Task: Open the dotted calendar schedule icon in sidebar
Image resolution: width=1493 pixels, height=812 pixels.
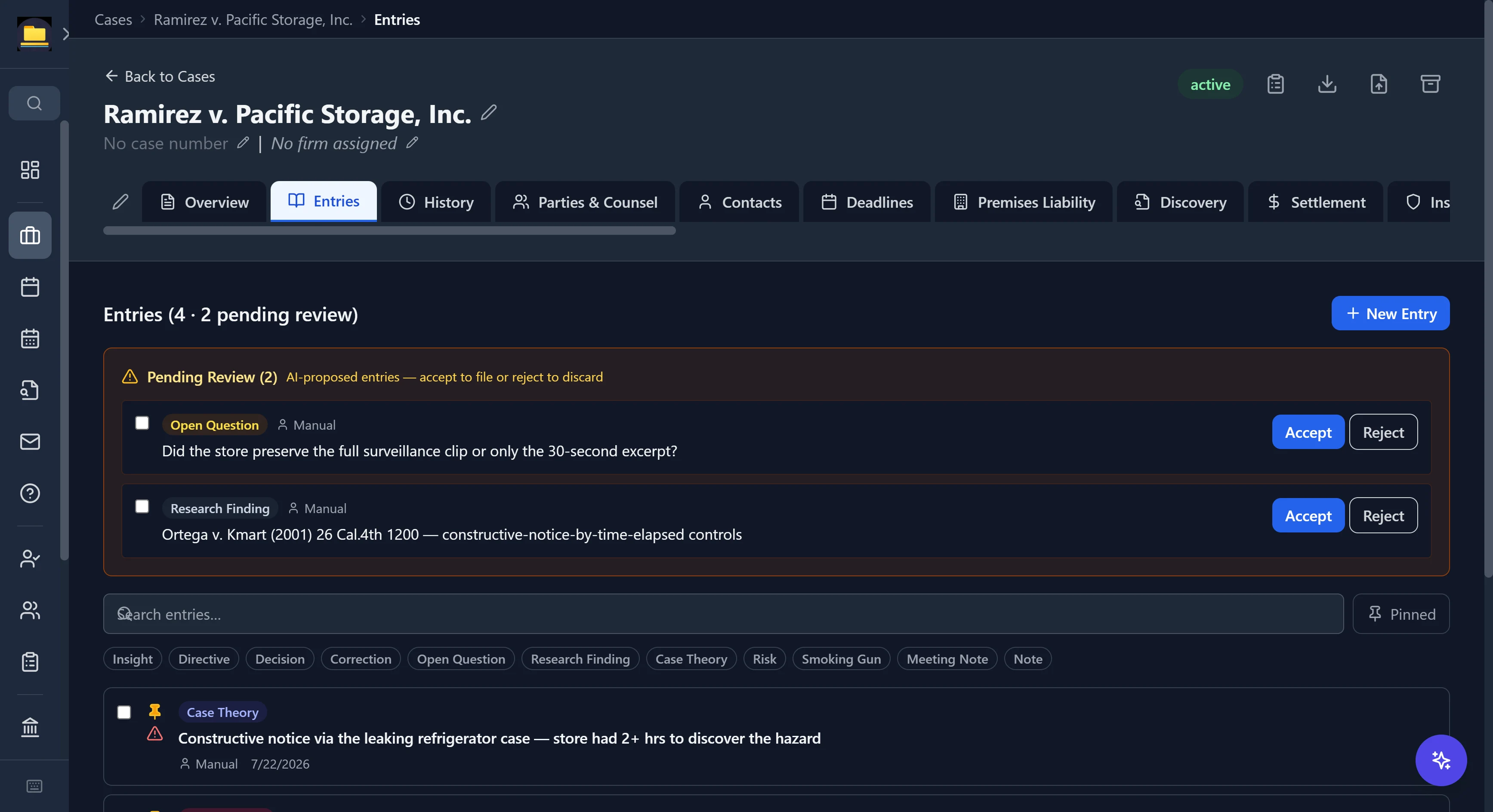Action: (30, 338)
